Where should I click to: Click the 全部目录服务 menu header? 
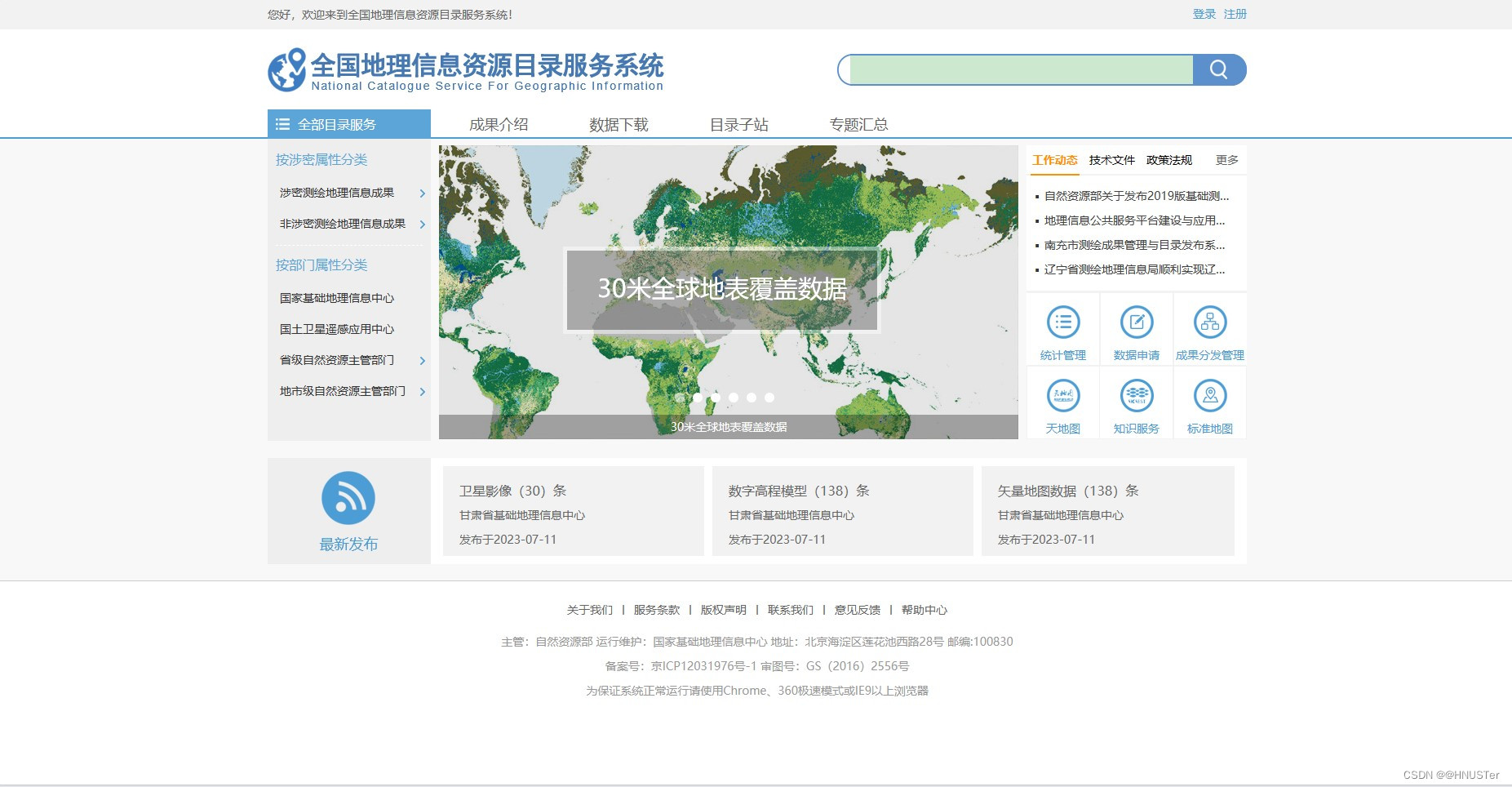tap(349, 124)
